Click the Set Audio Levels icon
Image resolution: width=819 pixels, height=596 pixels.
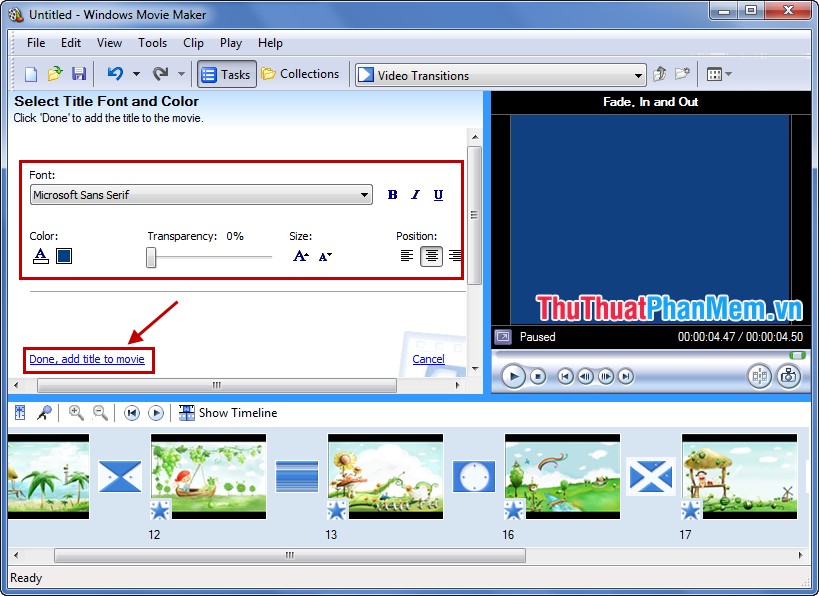pyautogui.click(x=19, y=412)
